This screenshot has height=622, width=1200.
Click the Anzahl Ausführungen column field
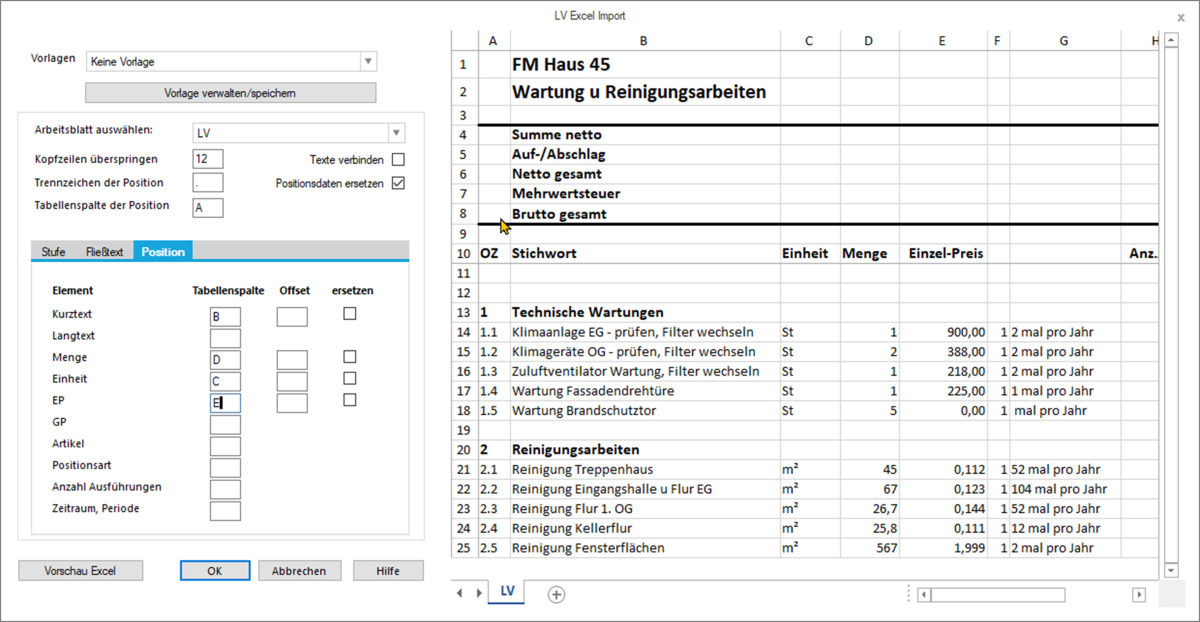[225, 489]
